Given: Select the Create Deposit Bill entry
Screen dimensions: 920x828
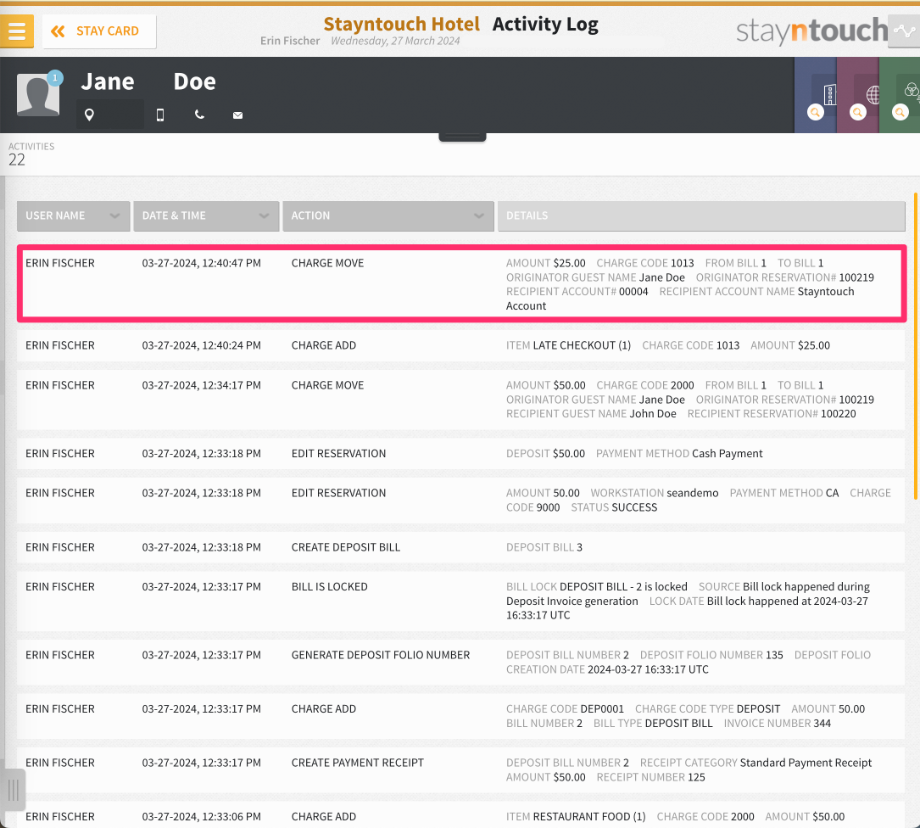Looking at the screenshot, I should 461,548.
